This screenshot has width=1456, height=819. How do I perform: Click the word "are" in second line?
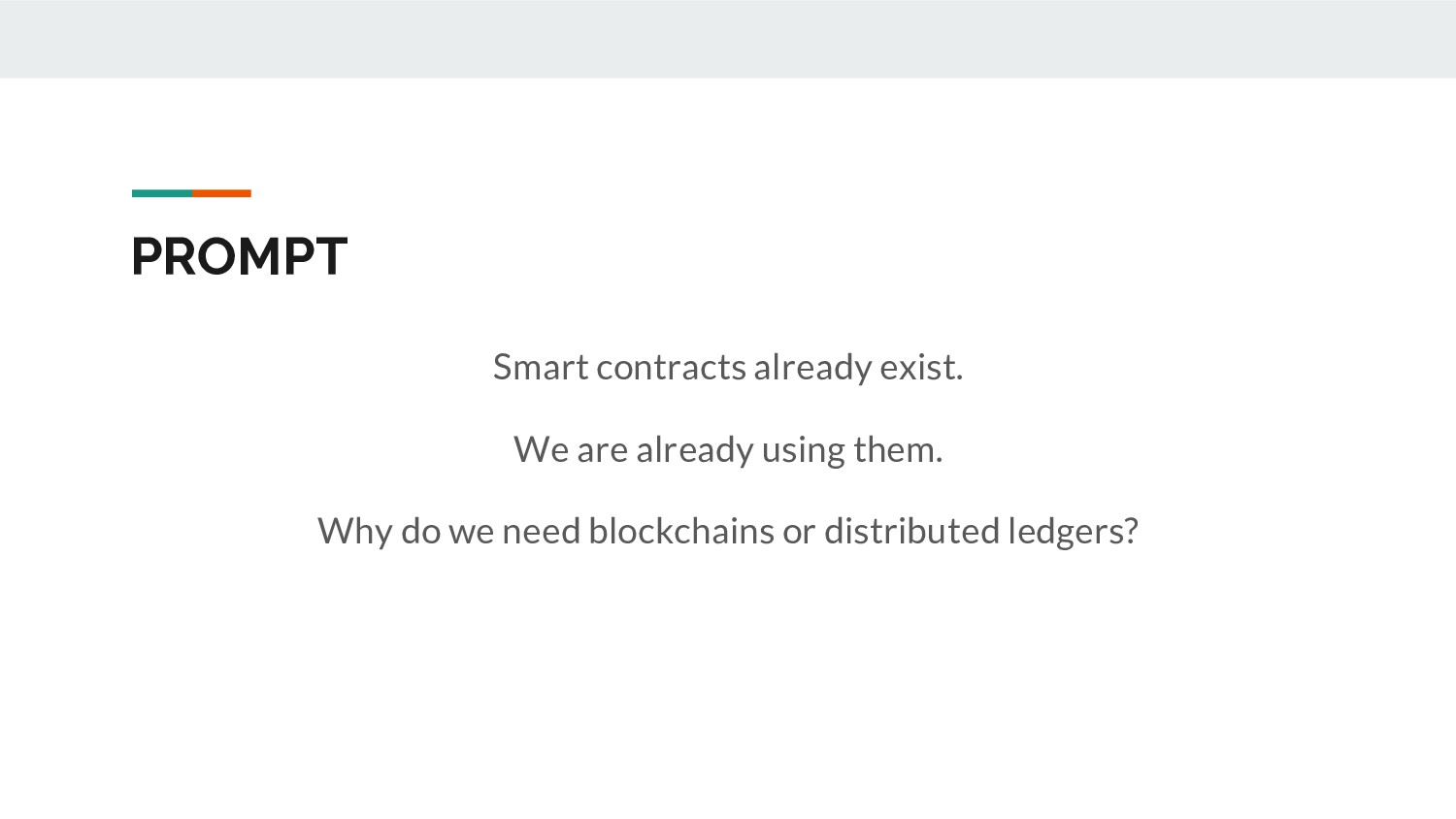(602, 451)
